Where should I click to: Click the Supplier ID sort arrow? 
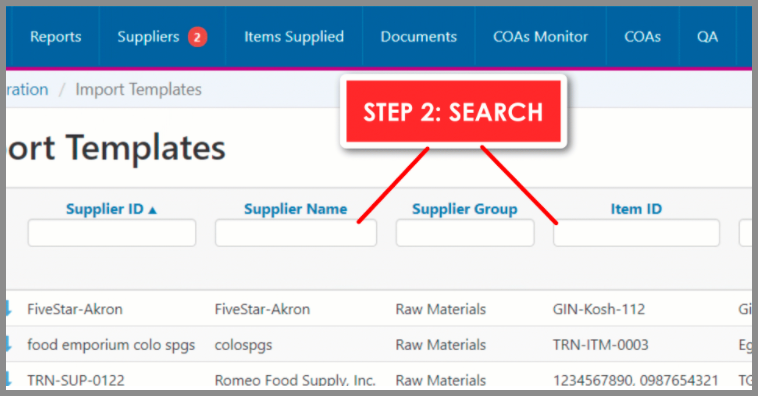153,210
